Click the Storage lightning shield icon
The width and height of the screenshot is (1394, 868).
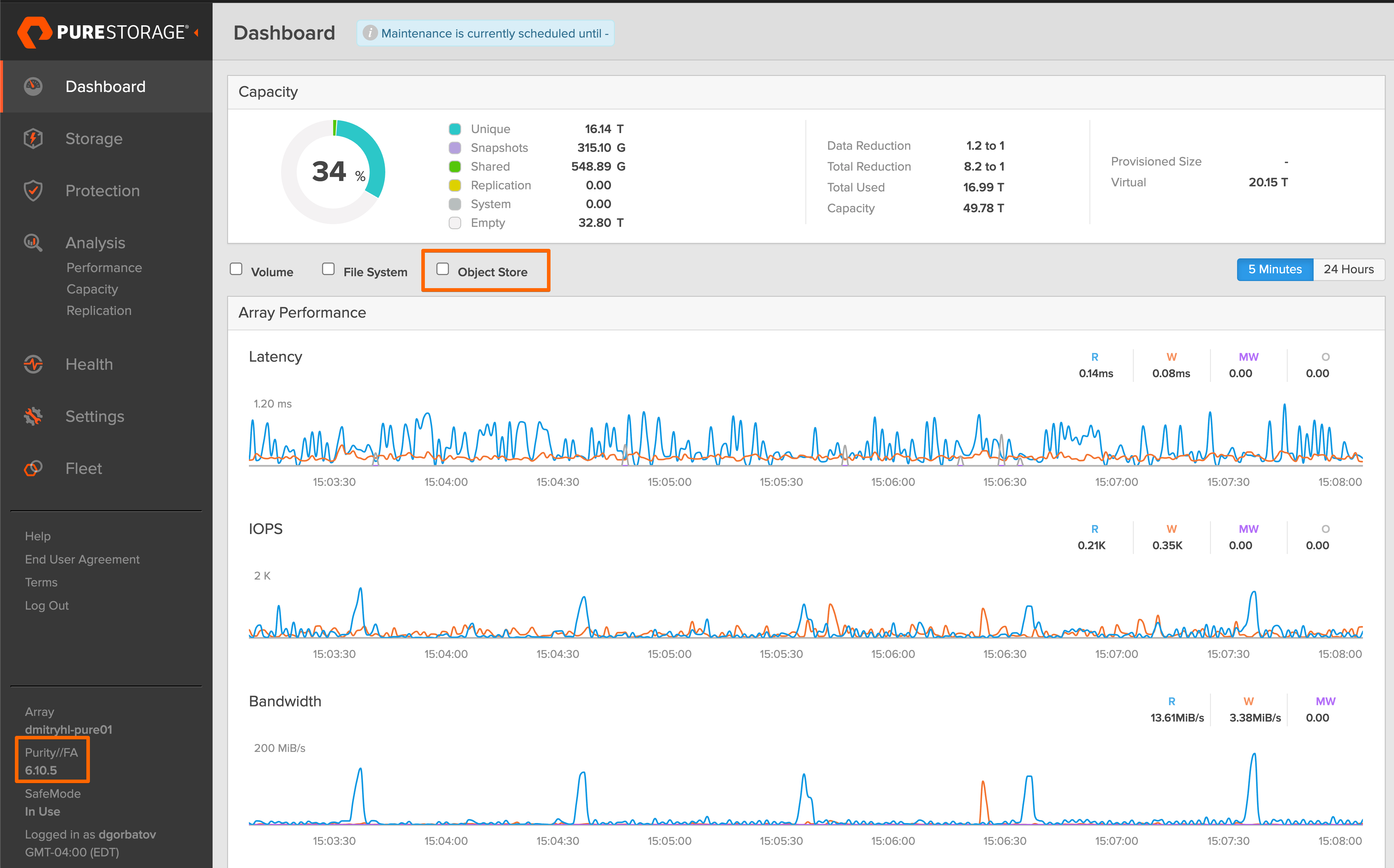[33, 138]
